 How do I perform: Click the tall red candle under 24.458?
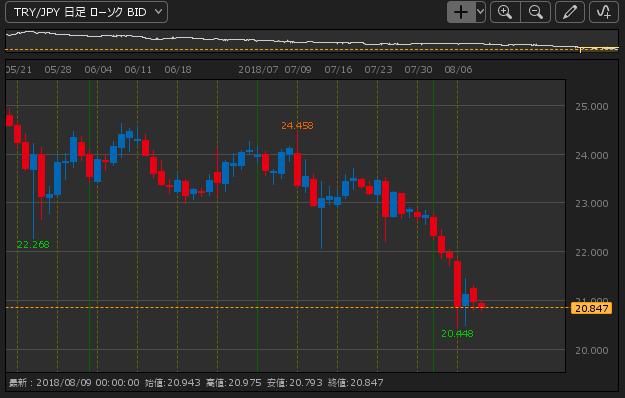tap(297, 169)
